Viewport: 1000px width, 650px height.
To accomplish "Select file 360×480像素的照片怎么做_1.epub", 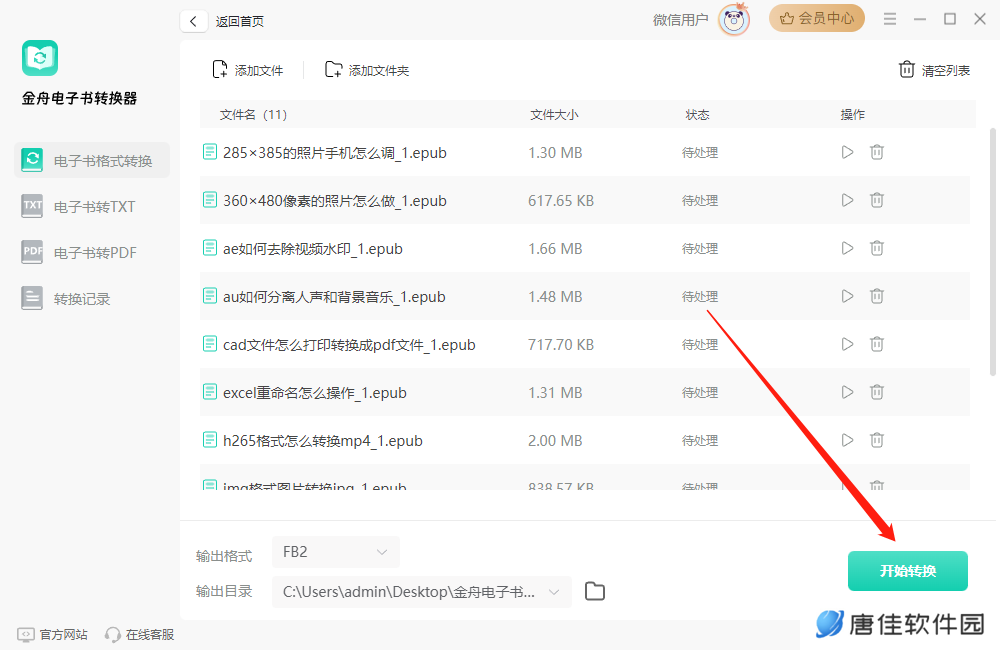I will pos(335,200).
